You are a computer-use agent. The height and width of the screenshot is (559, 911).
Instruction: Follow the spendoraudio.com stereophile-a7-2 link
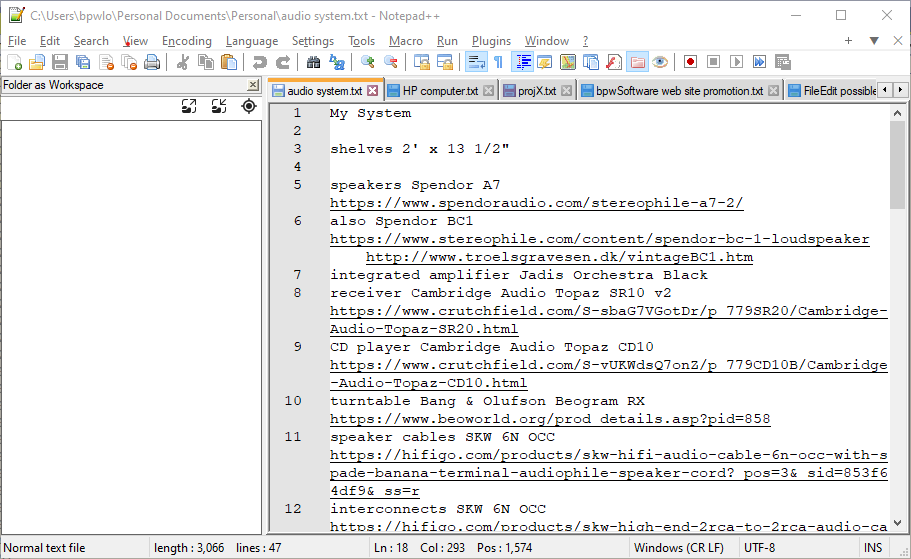(x=536, y=203)
